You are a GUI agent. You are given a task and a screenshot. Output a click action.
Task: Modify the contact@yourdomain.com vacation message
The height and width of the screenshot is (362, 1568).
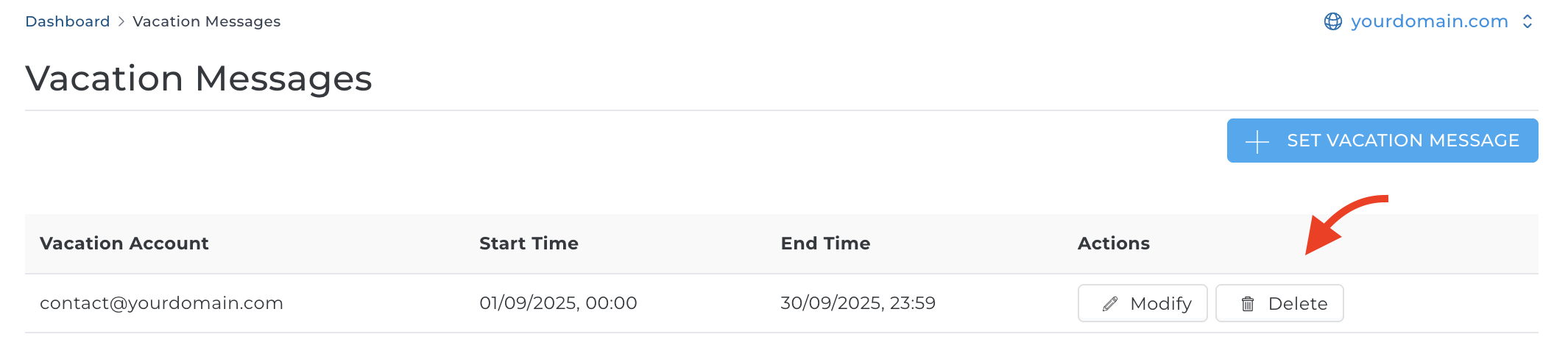pos(1143,303)
